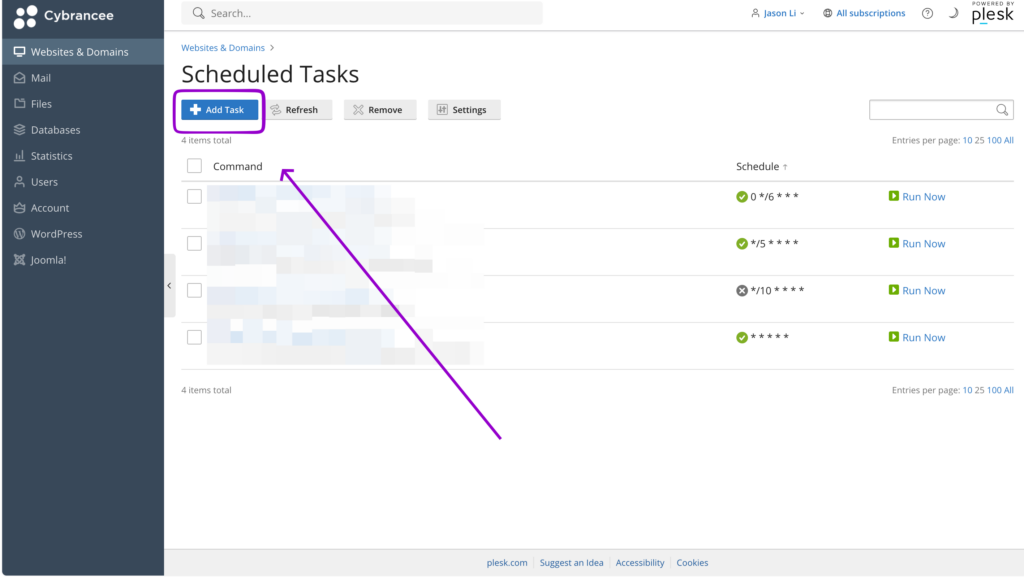Open Websites & Domains in sidebar
1024x577 pixels.
click(83, 52)
